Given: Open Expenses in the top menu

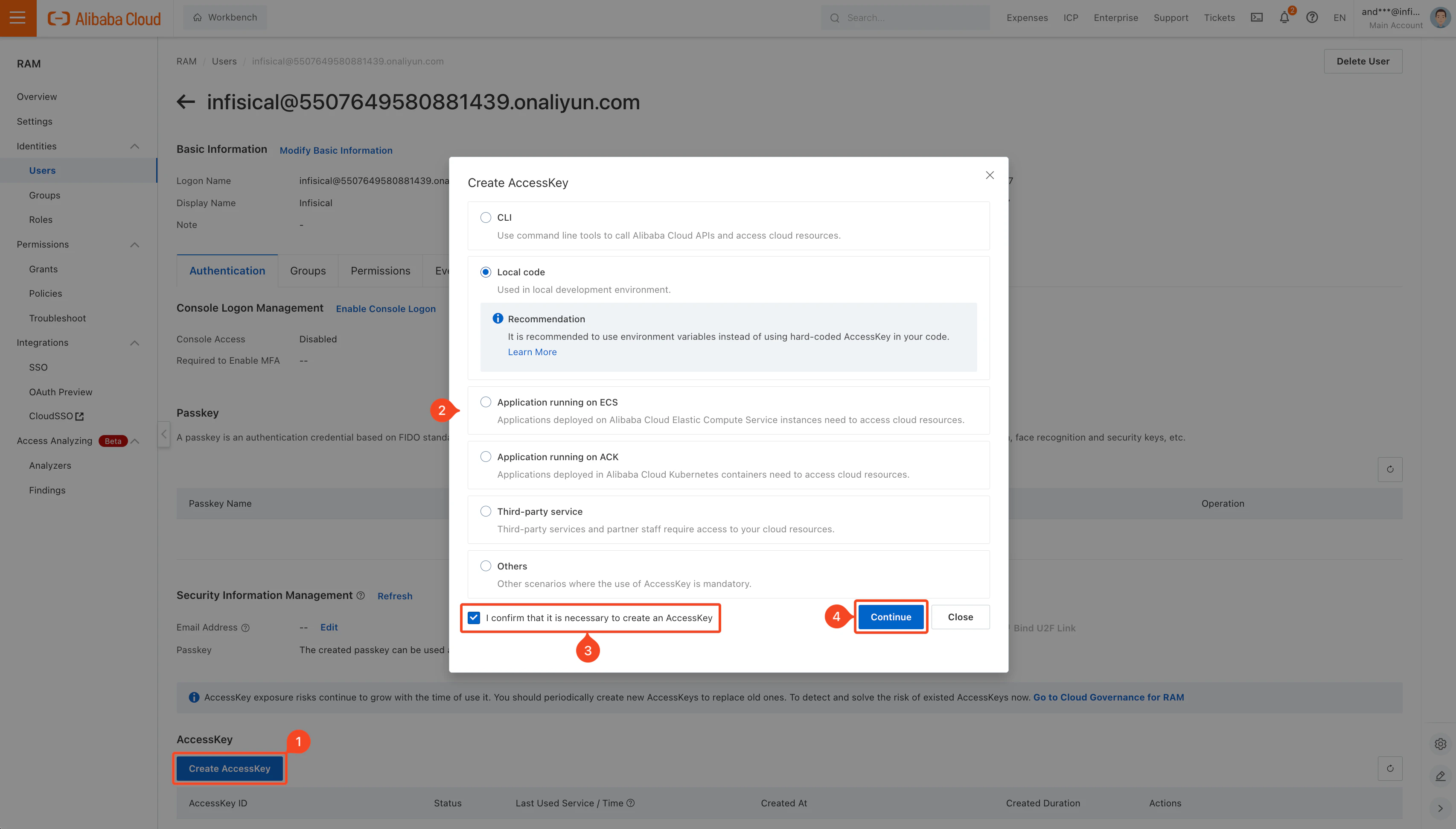Looking at the screenshot, I should pos(1027,18).
